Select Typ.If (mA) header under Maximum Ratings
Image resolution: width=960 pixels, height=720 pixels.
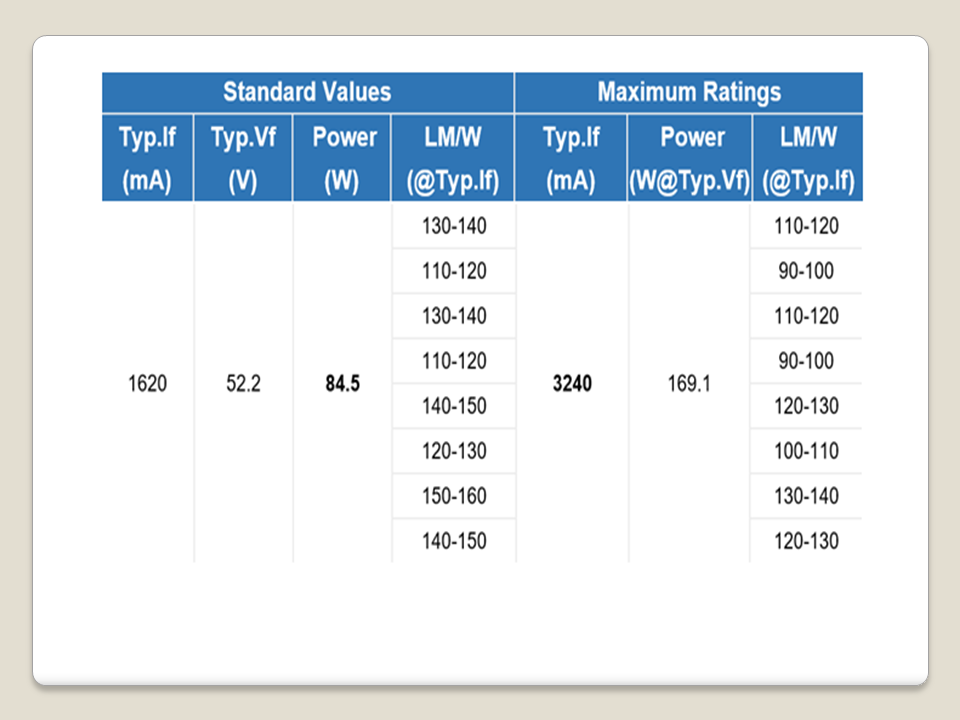[x=571, y=159]
